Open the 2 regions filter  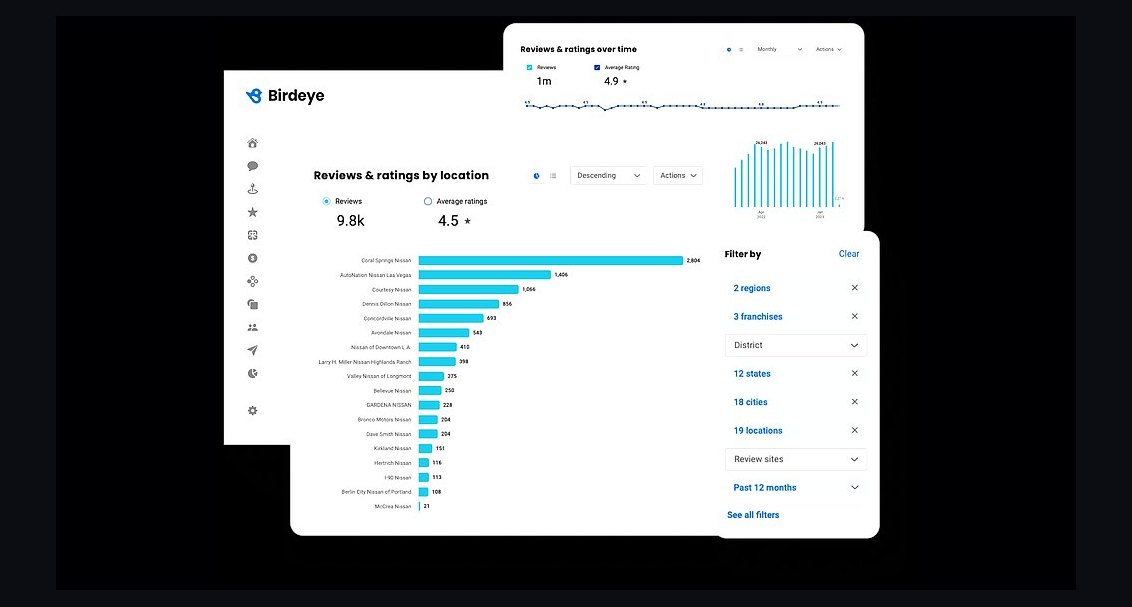coord(752,288)
